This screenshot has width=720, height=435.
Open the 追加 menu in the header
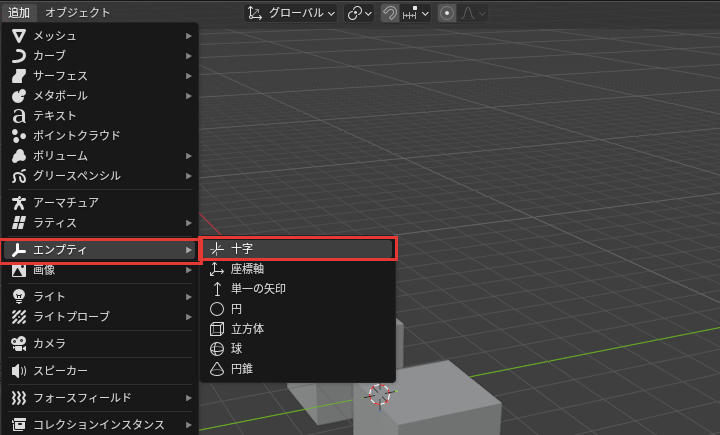[19, 12]
